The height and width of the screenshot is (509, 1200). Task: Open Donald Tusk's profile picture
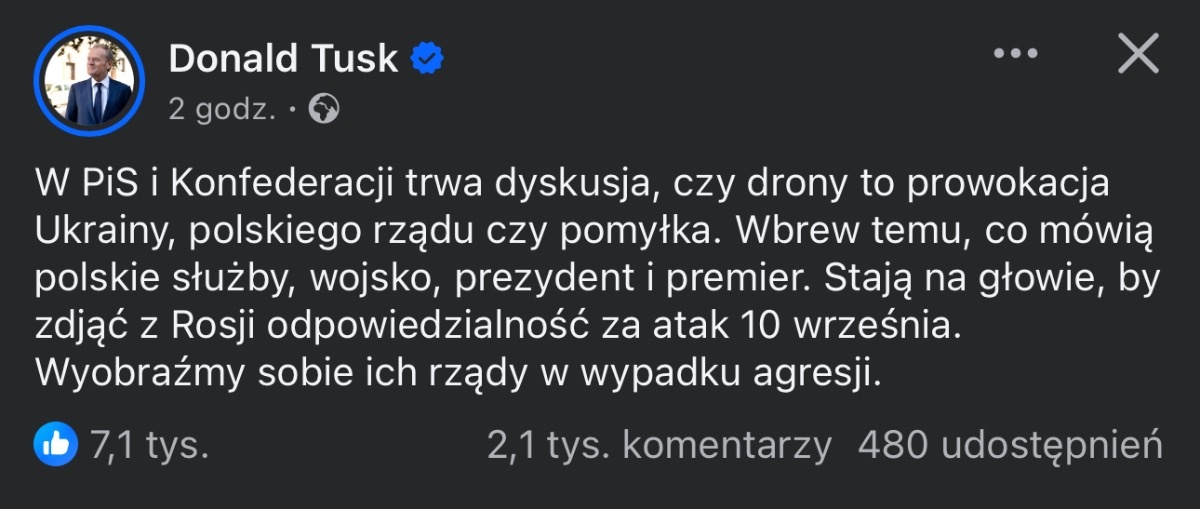click(x=89, y=80)
